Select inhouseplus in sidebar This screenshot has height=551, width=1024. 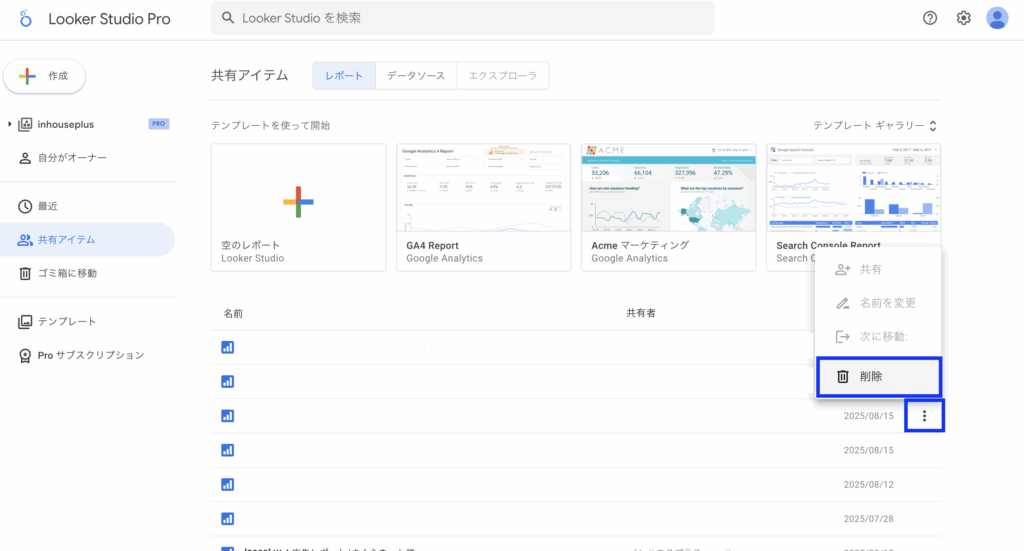pyautogui.click(x=65, y=124)
